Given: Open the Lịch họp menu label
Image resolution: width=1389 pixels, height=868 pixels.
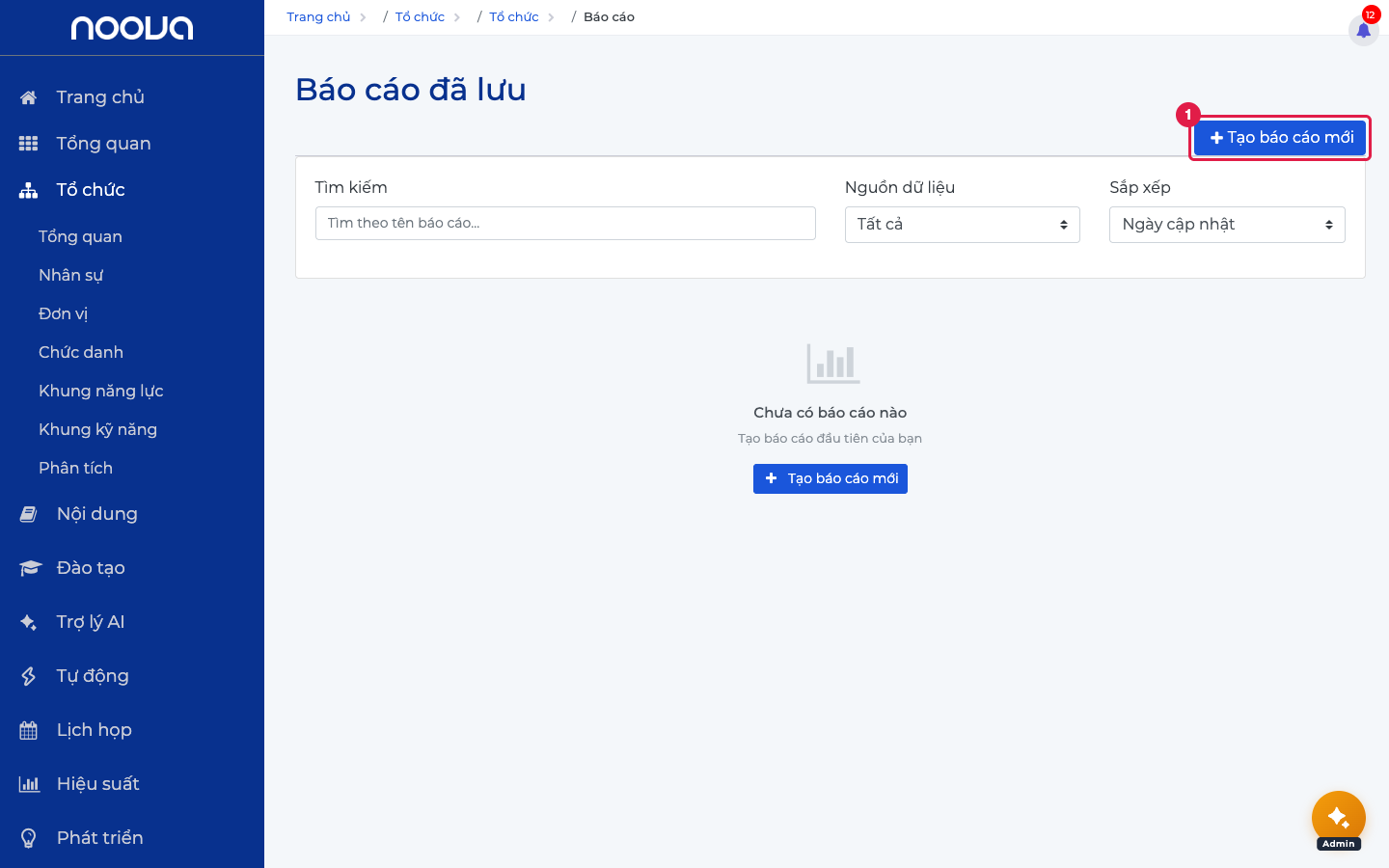Looking at the screenshot, I should pos(95,730).
